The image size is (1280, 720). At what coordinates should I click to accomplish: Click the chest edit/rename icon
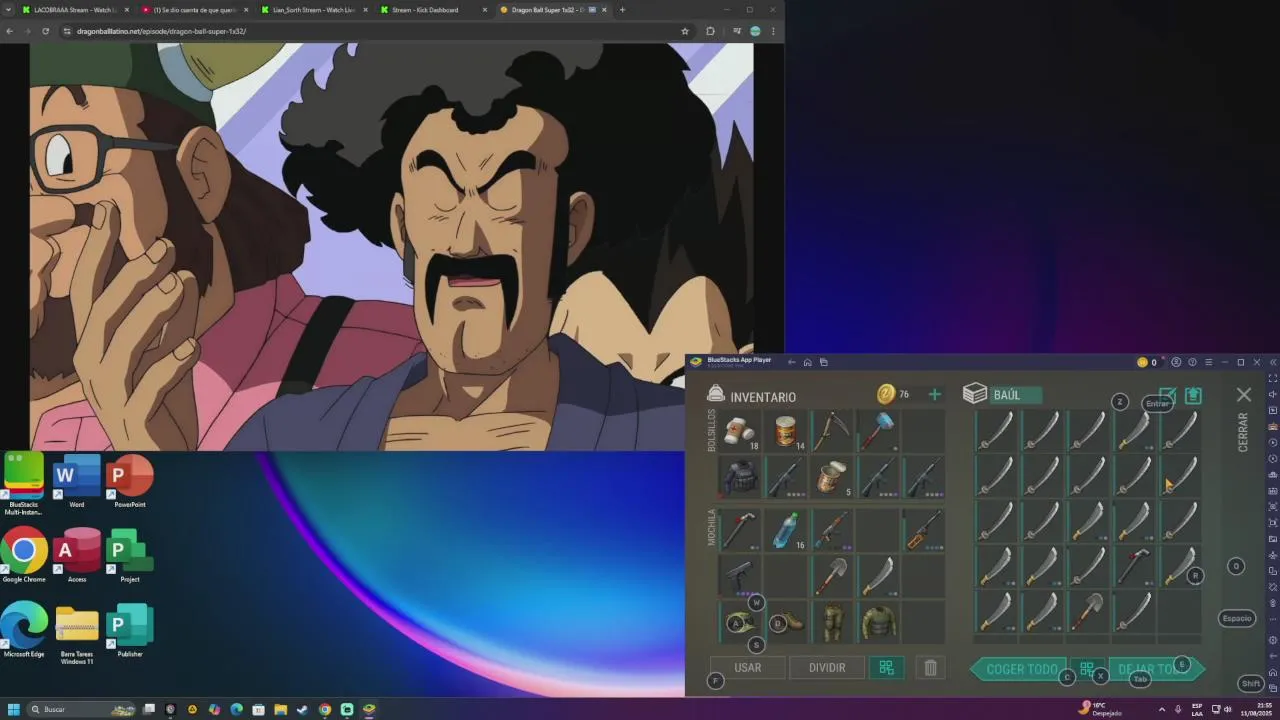pos(1167,397)
